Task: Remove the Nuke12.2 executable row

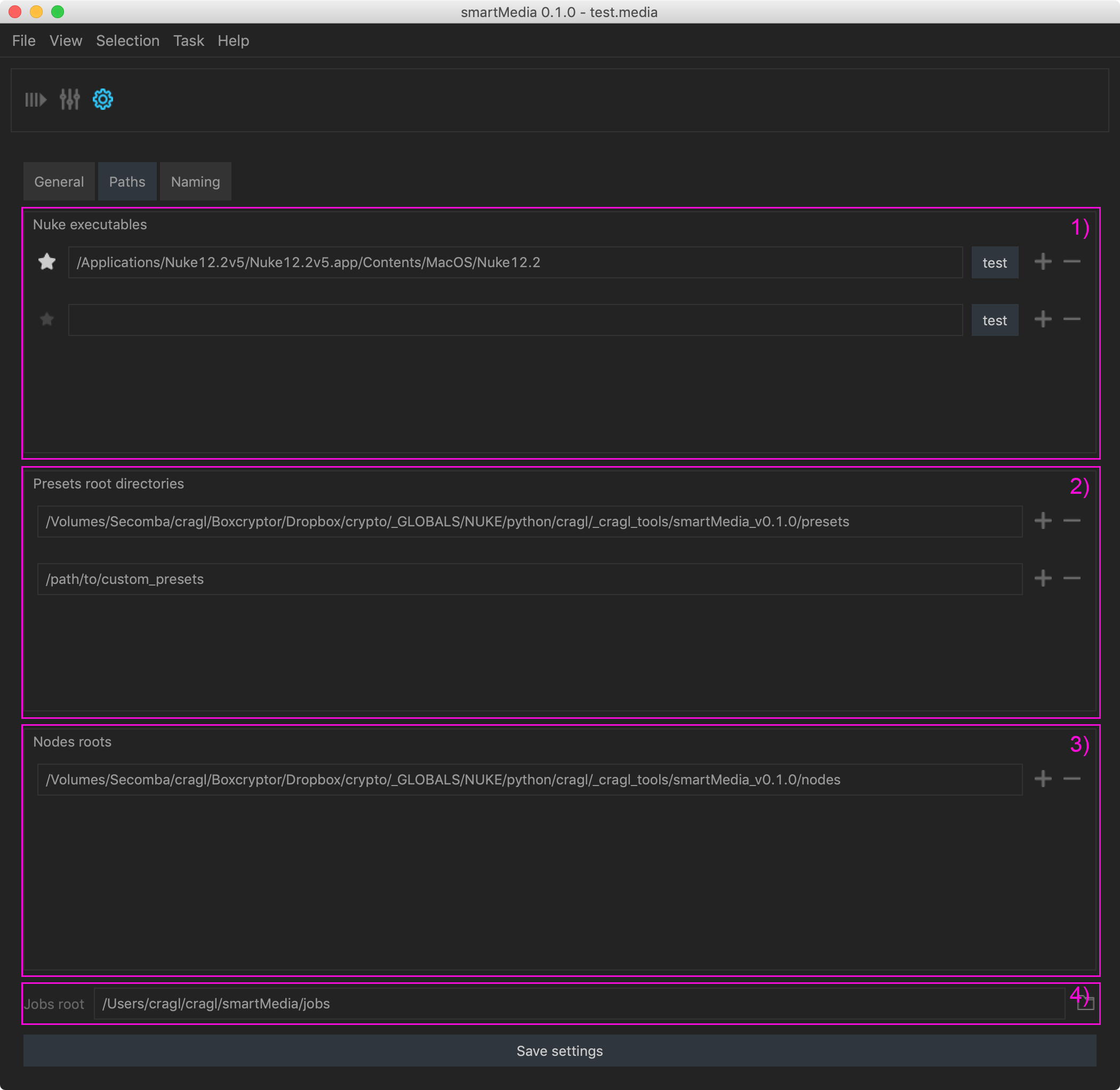Action: tap(1071, 262)
